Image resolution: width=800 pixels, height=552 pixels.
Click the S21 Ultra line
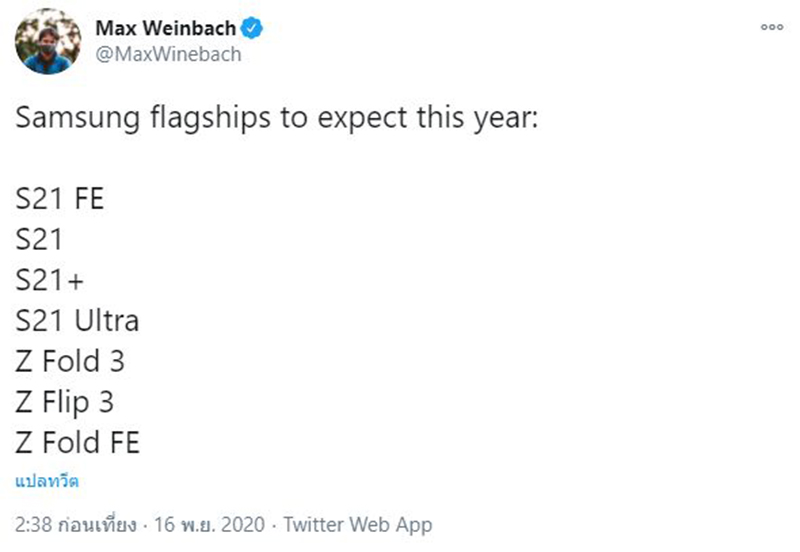77,321
